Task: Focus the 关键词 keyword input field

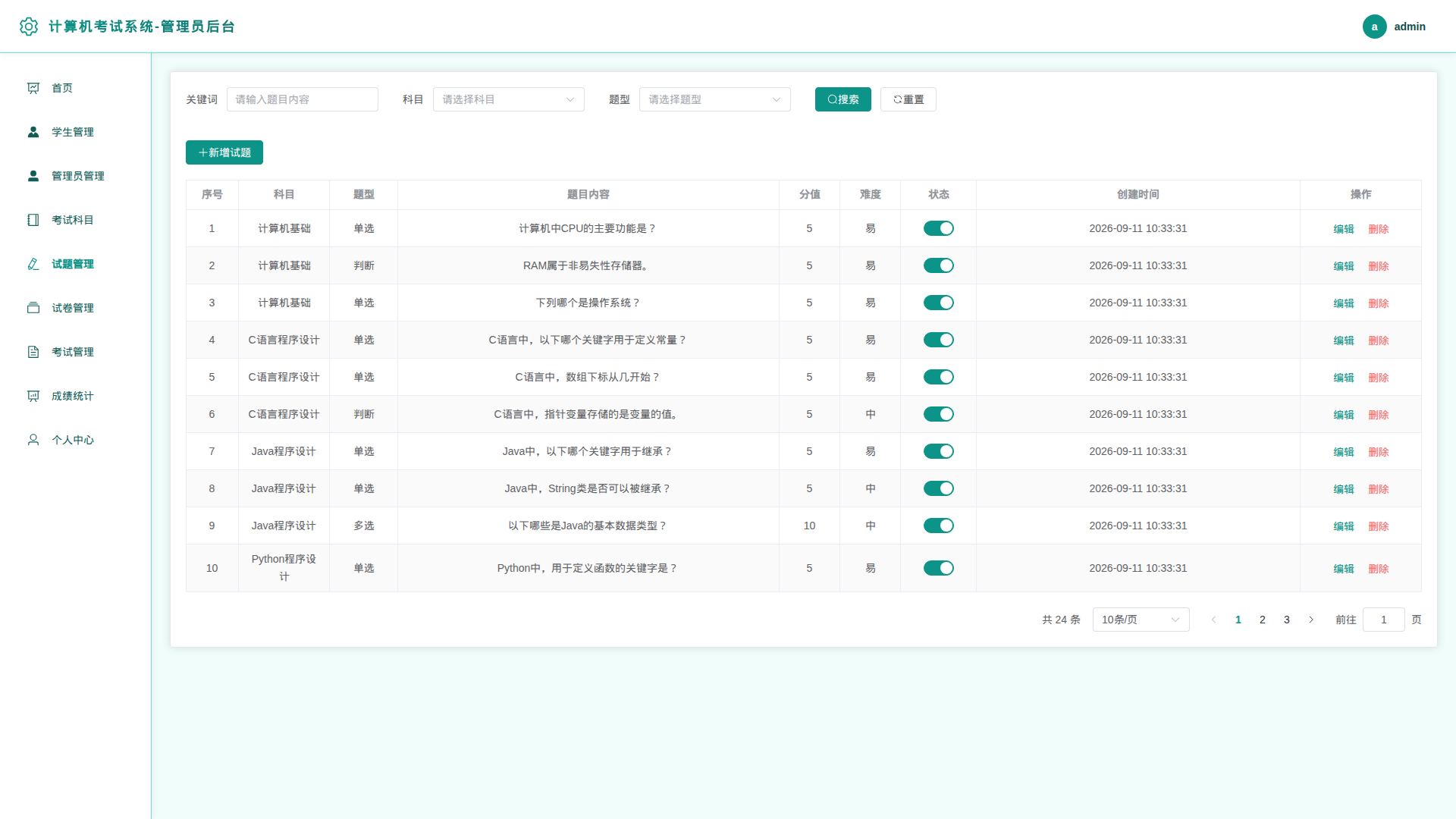Action: [x=303, y=99]
